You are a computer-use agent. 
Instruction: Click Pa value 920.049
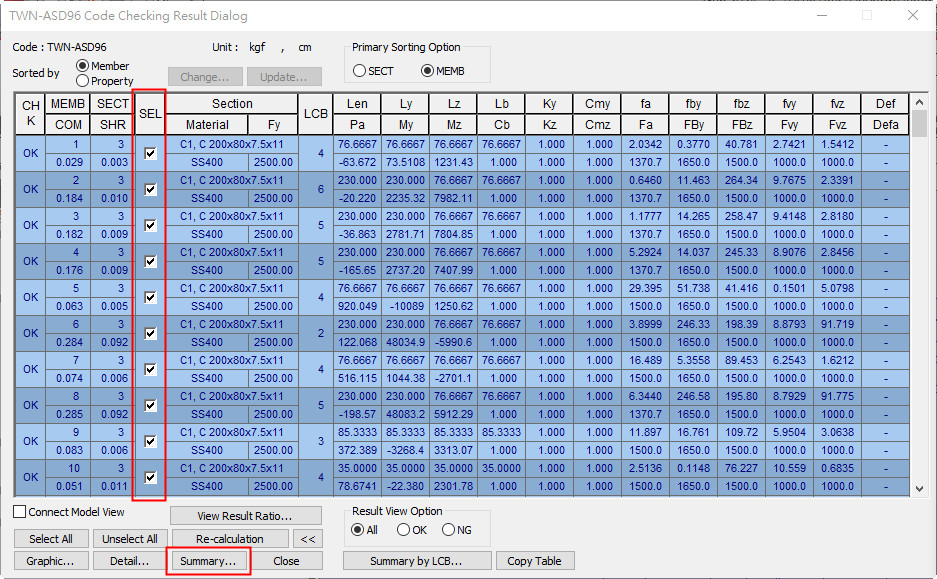[x=357, y=306]
